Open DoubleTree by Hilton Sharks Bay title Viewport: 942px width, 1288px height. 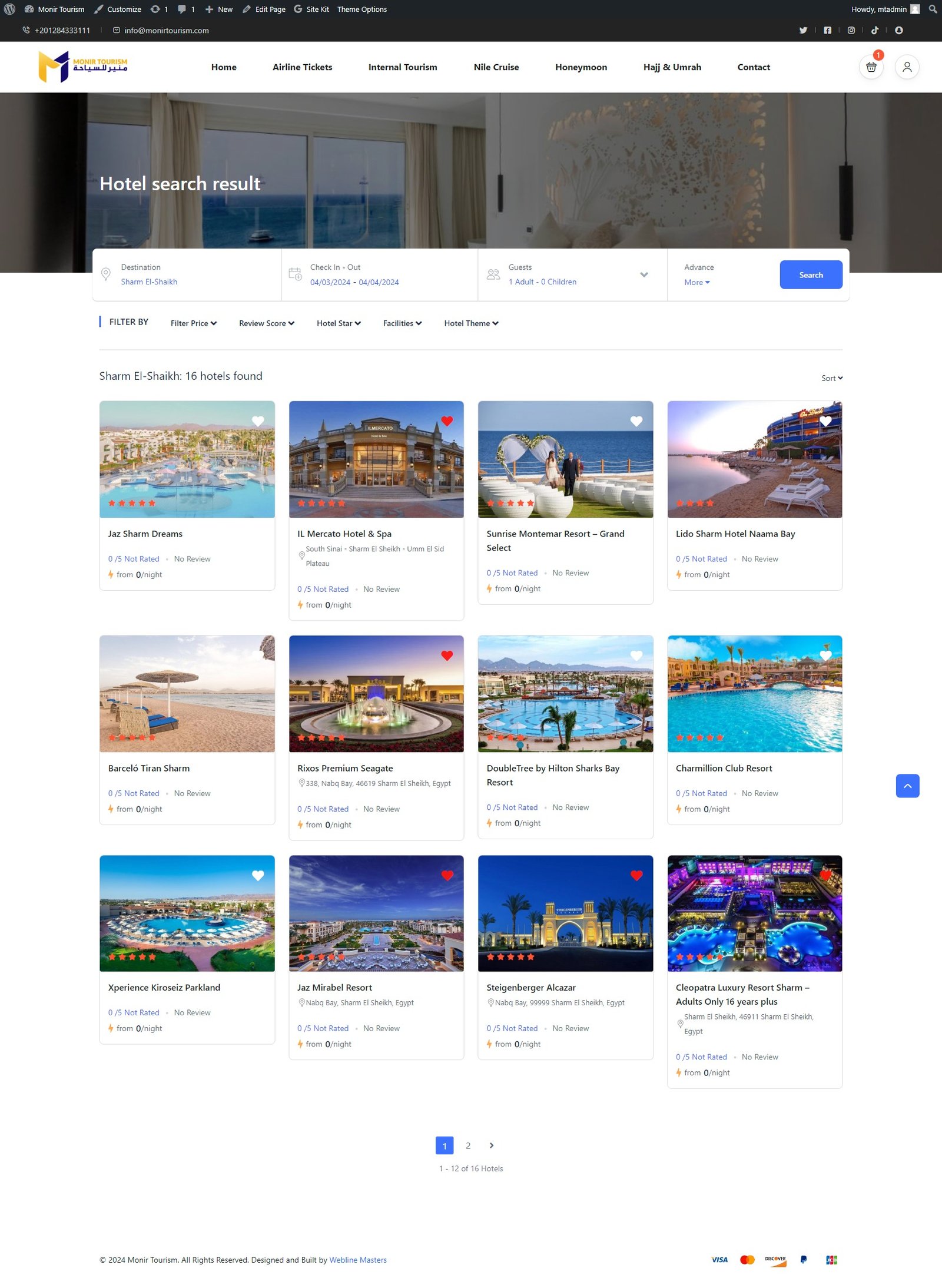(x=553, y=775)
